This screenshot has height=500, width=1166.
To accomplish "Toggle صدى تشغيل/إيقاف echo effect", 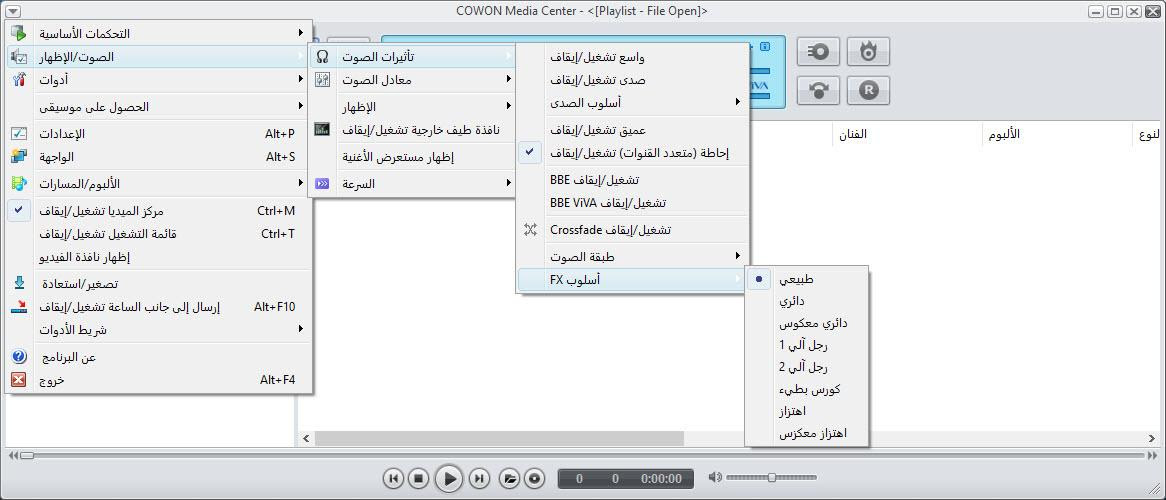I will tap(633, 80).
